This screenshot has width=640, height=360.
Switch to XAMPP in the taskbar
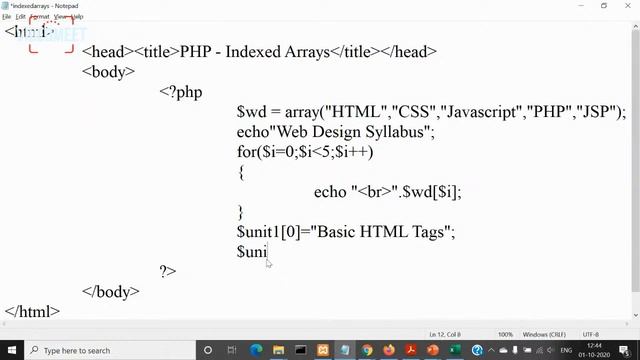323,350
